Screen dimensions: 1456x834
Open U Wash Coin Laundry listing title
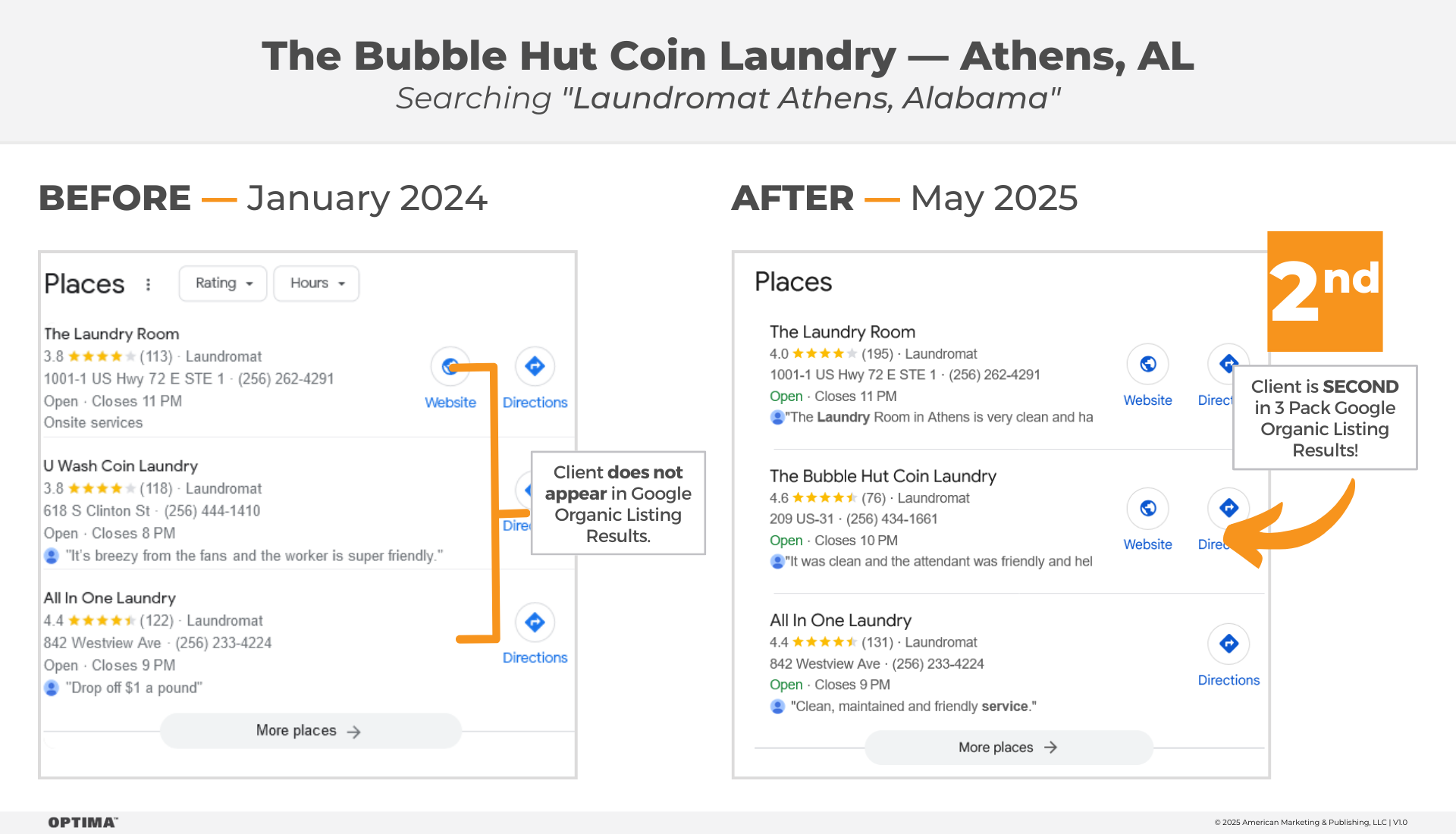[121, 466]
